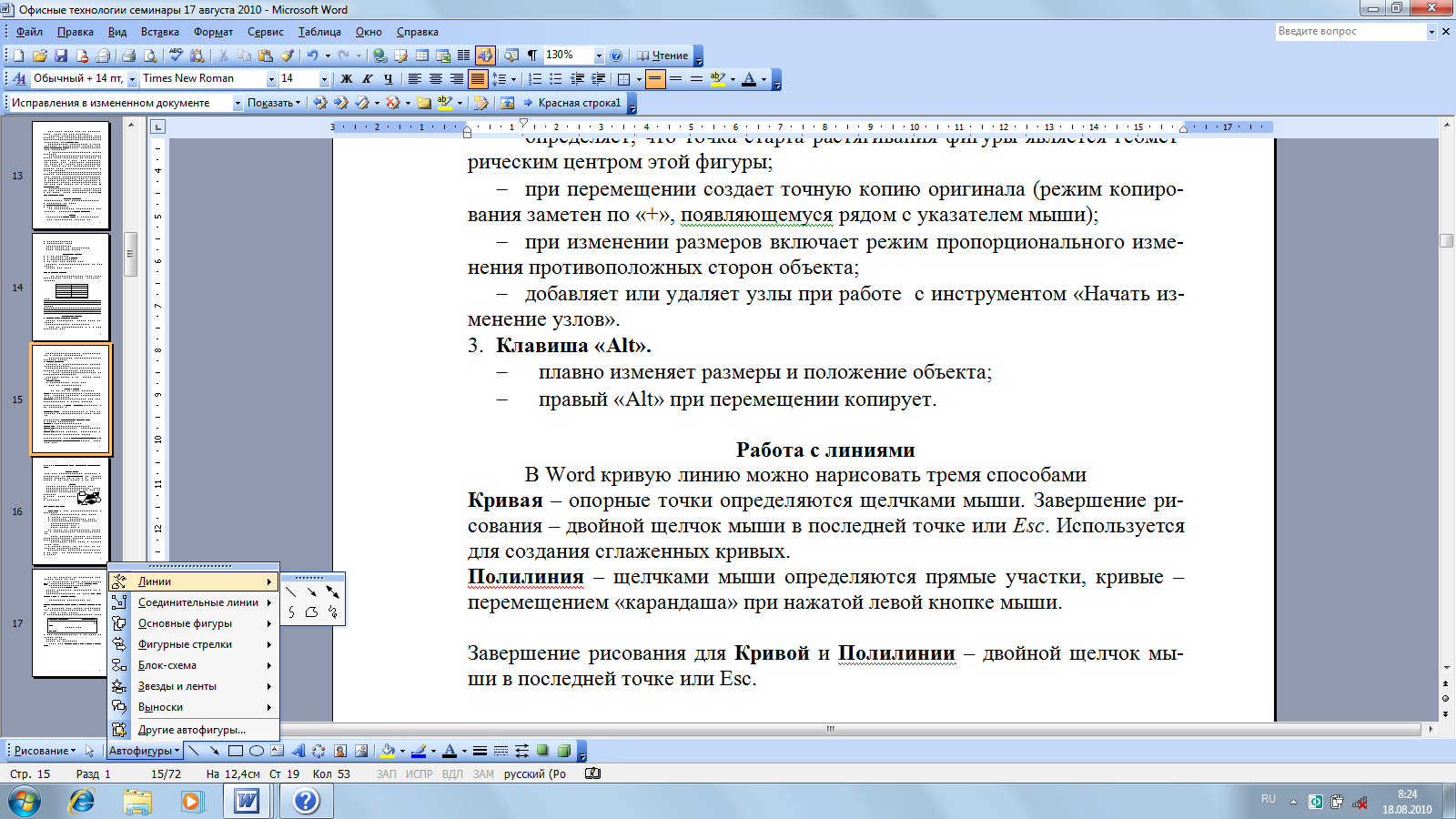The width and height of the screenshot is (1456, 819).
Task: Select the Scribble tool in Lines palette
Action: click(332, 612)
